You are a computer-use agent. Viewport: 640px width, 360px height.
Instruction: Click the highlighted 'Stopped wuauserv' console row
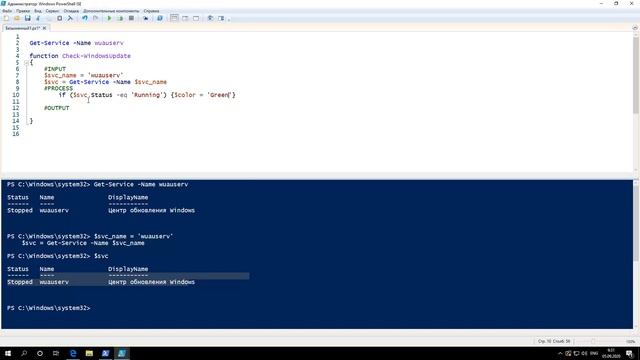click(101, 282)
